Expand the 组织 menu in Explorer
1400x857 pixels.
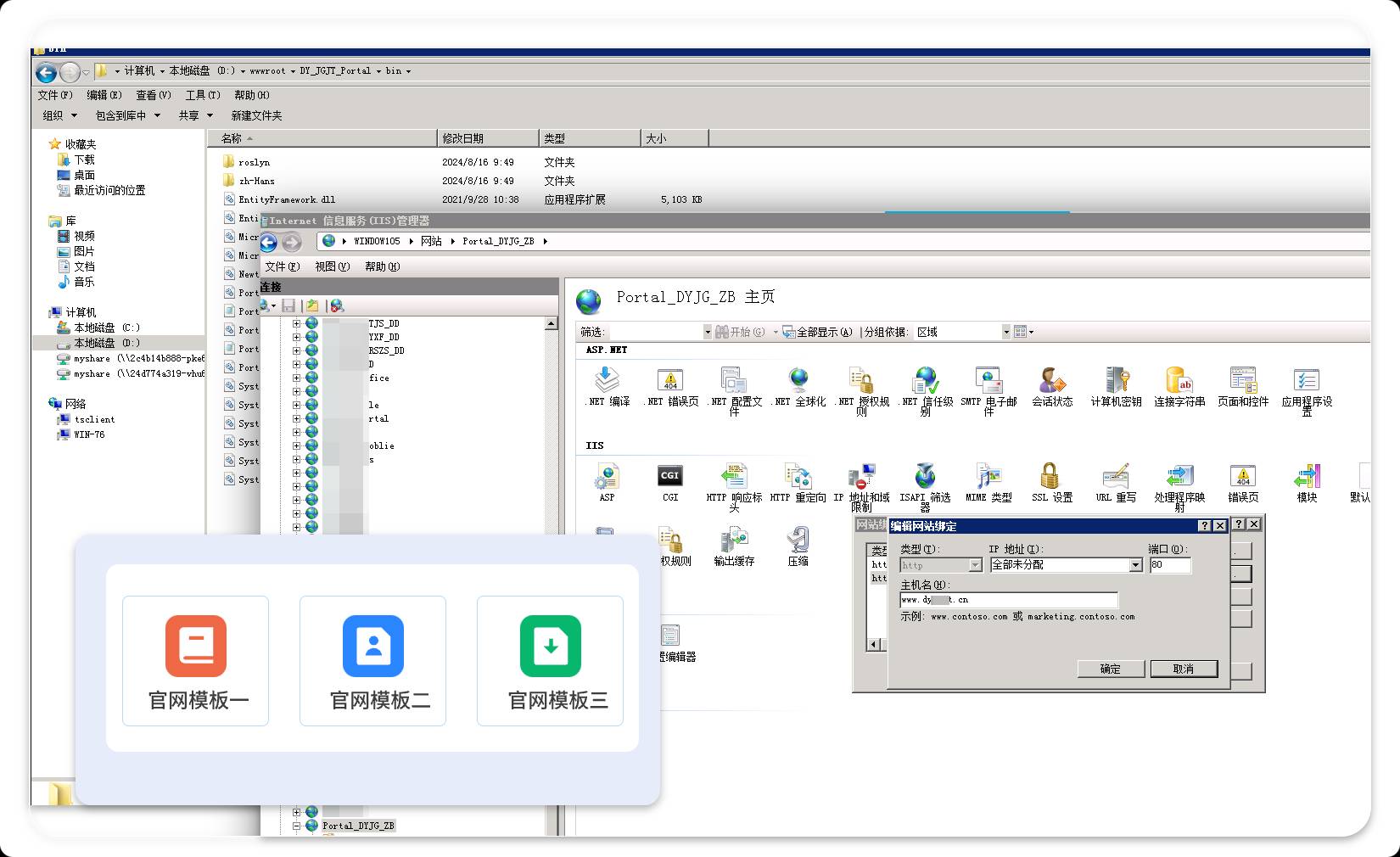pyautogui.click(x=59, y=115)
